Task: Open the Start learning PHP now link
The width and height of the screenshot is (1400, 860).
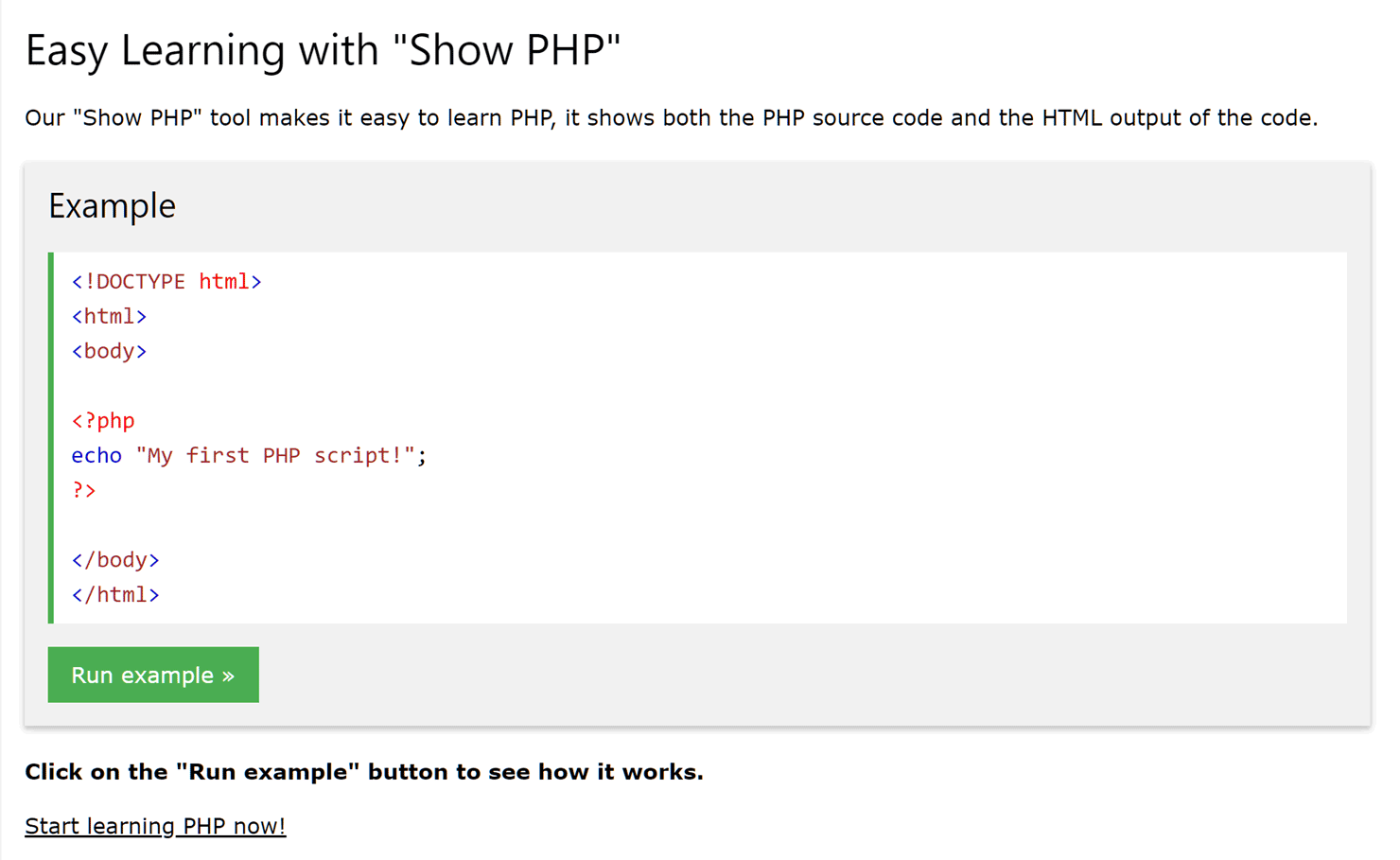Action: coord(155,826)
